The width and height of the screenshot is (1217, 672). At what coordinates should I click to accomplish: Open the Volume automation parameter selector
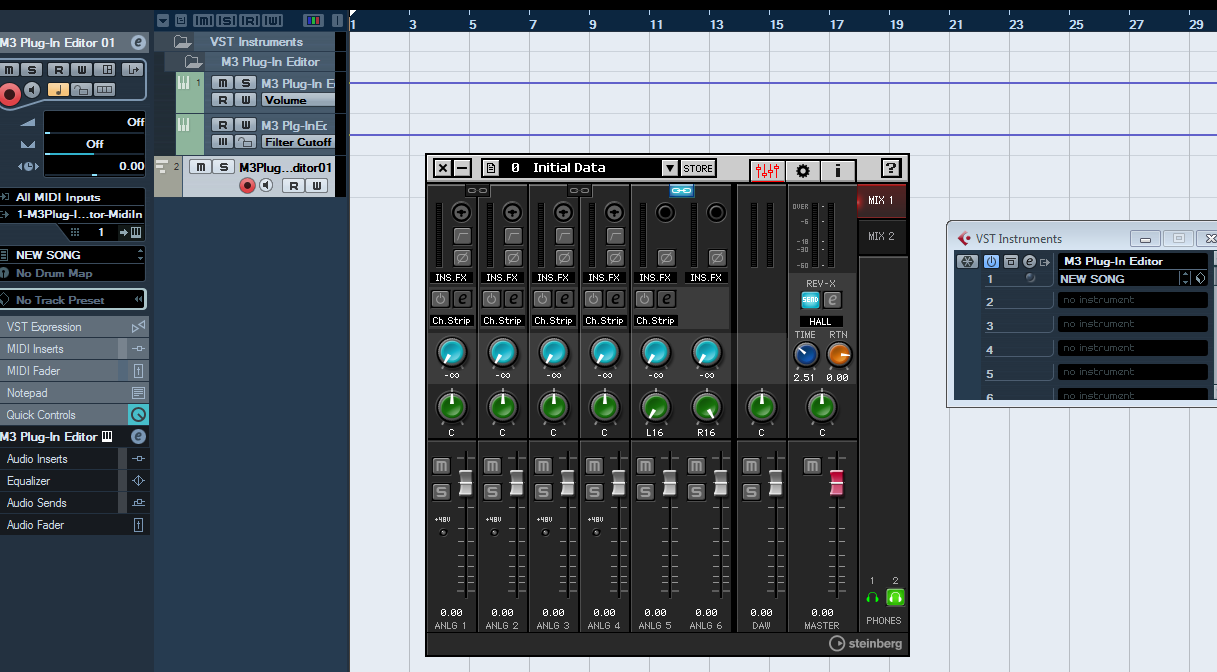(298, 100)
